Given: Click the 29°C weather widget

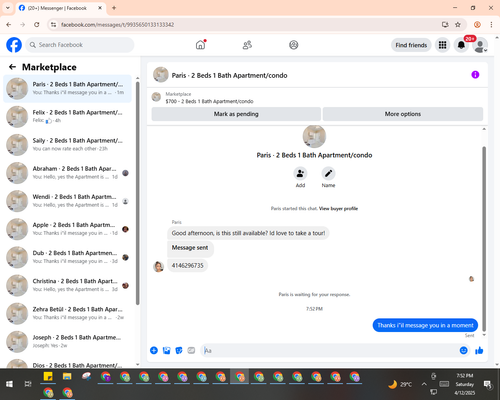Looking at the screenshot, I should [400, 384].
